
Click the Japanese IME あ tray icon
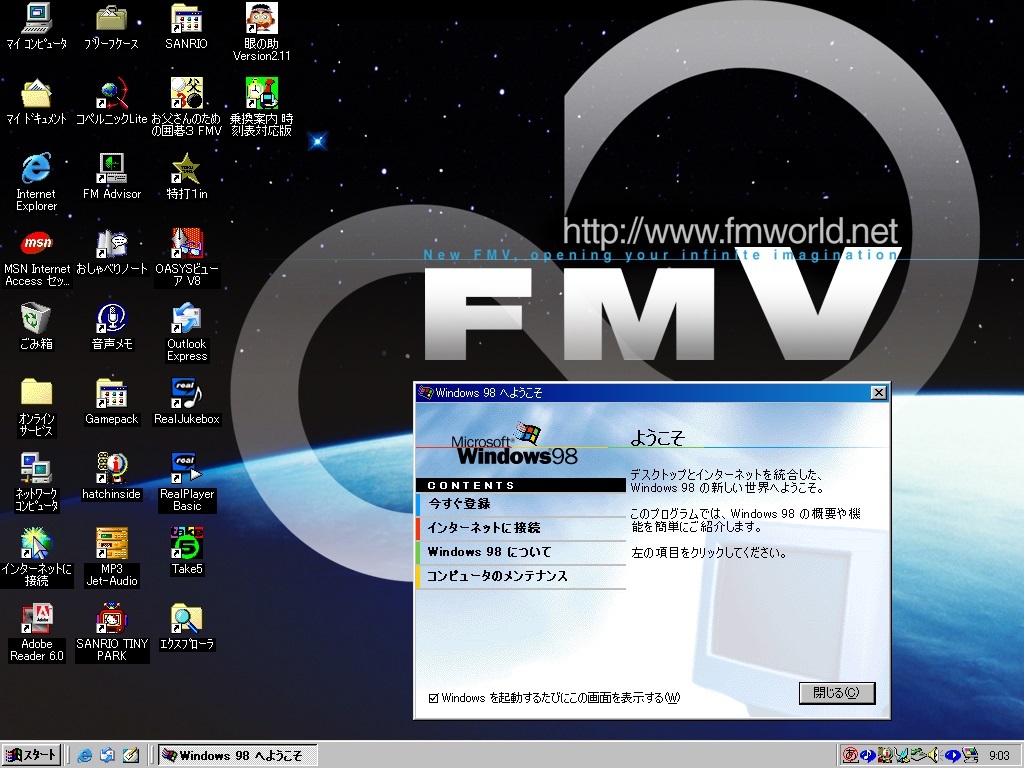point(851,756)
